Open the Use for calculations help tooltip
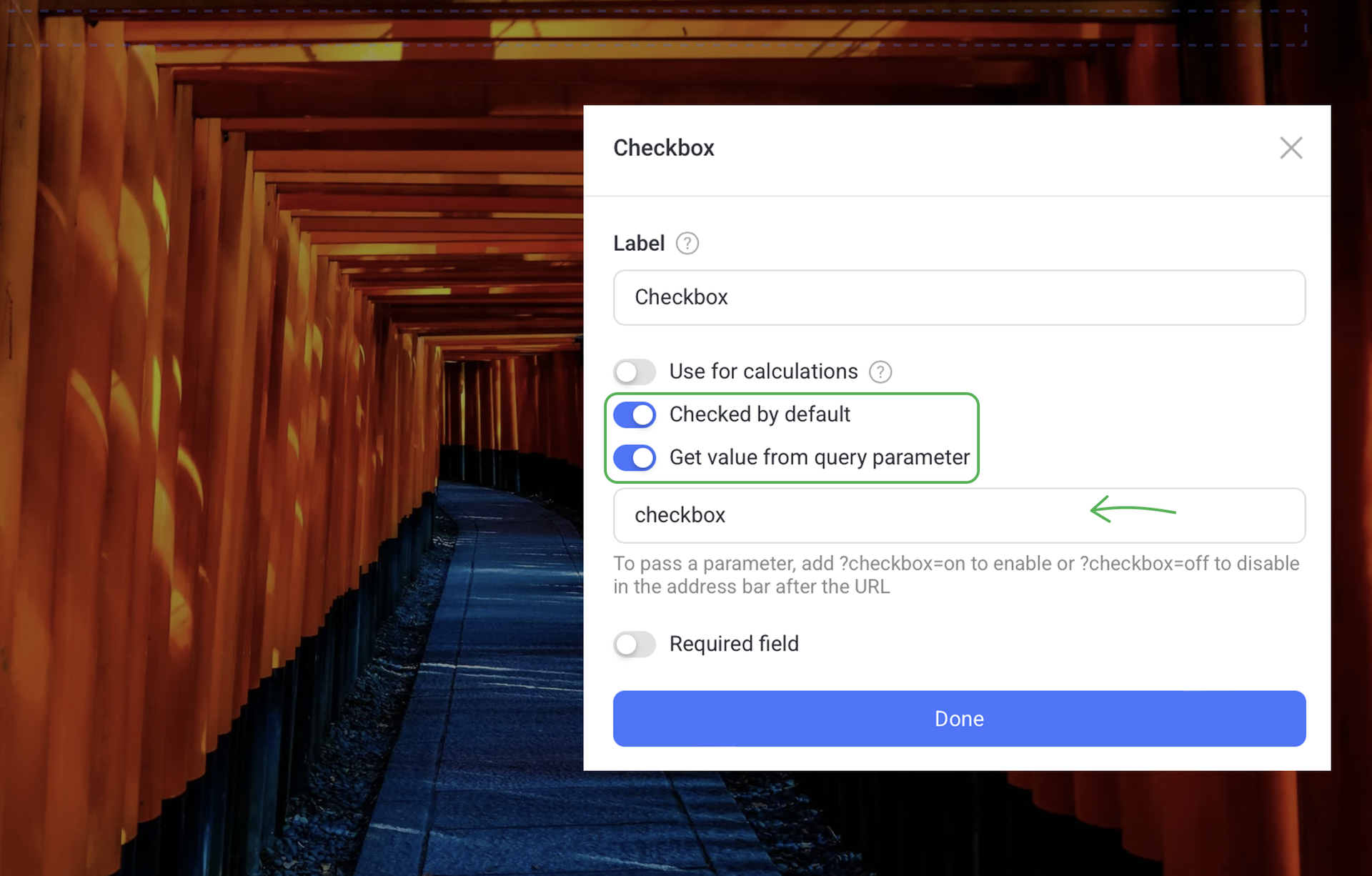Image resolution: width=1372 pixels, height=876 pixels. [880, 372]
